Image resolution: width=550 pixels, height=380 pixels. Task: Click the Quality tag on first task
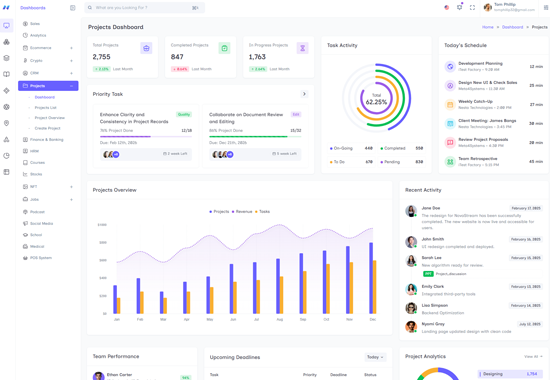[184, 114]
